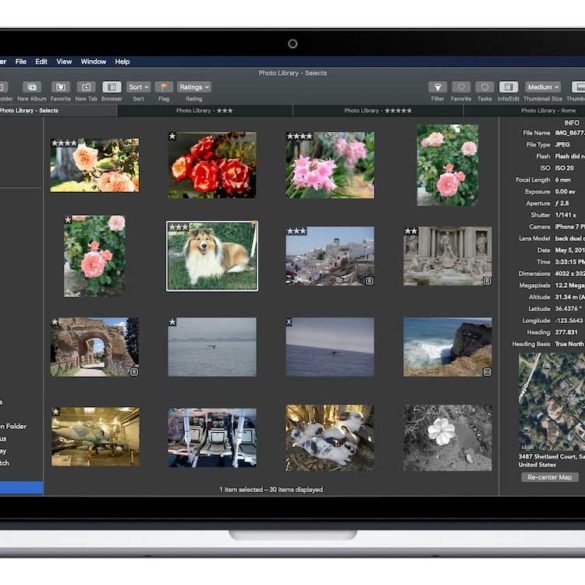The height and width of the screenshot is (585, 585).
Task: Open the File menu
Action: (21, 62)
